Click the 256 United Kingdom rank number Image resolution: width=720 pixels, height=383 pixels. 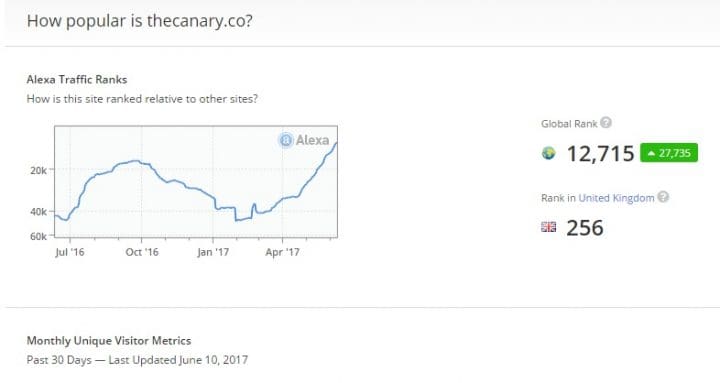pyautogui.click(x=585, y=228)
